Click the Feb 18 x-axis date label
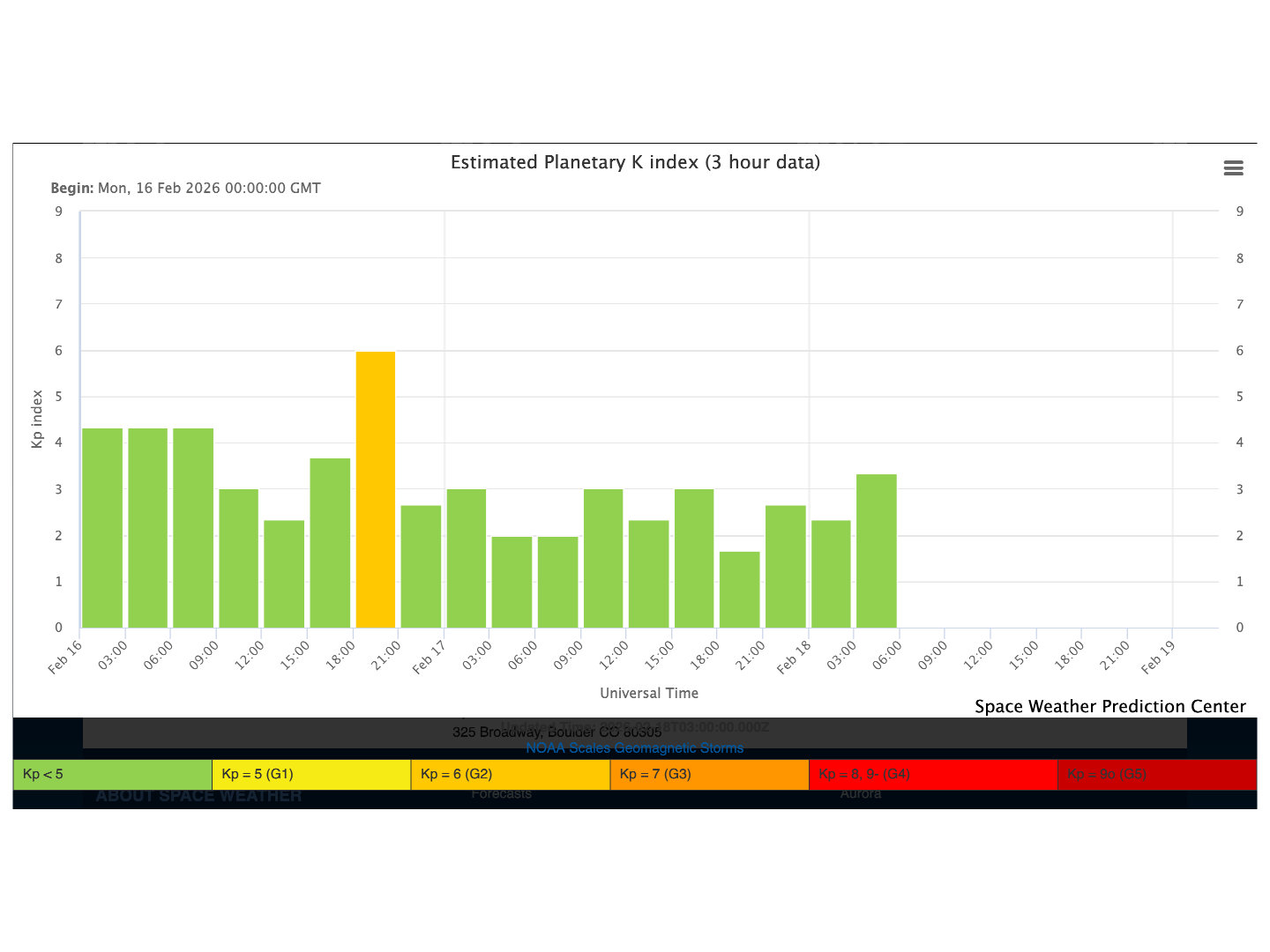Screen dimensions: 1270x952 point(793,658)
